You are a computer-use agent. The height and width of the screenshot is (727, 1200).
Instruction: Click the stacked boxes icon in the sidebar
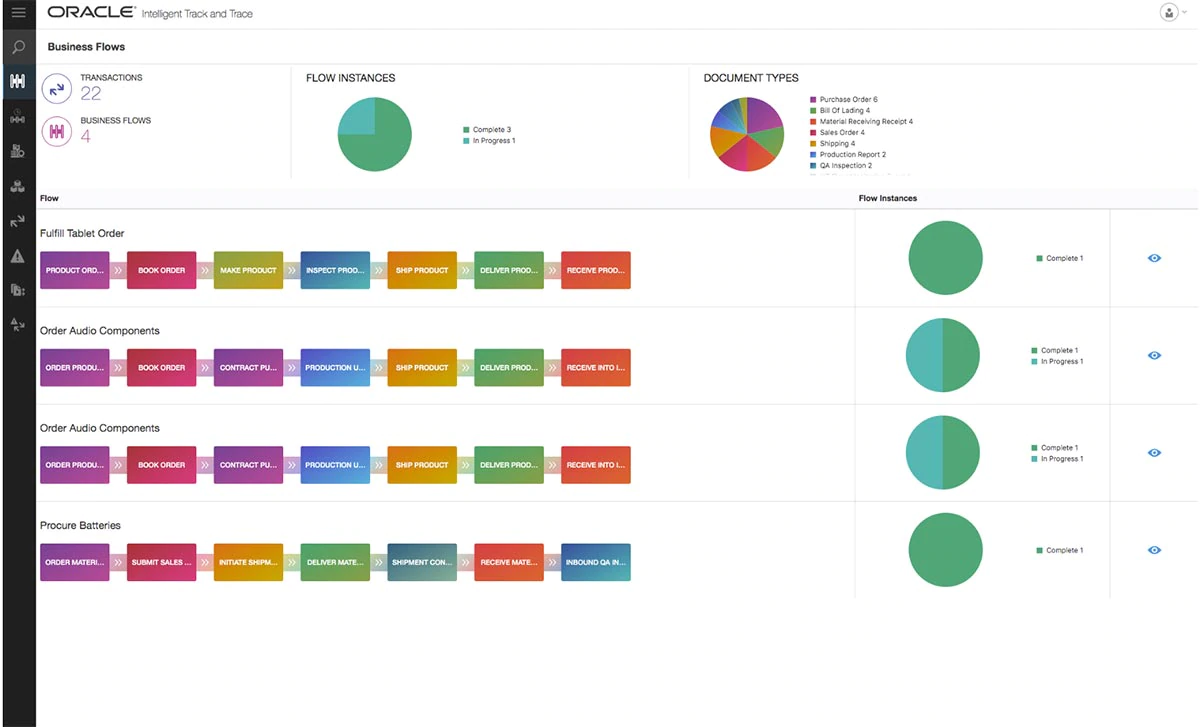click(18, 186)
